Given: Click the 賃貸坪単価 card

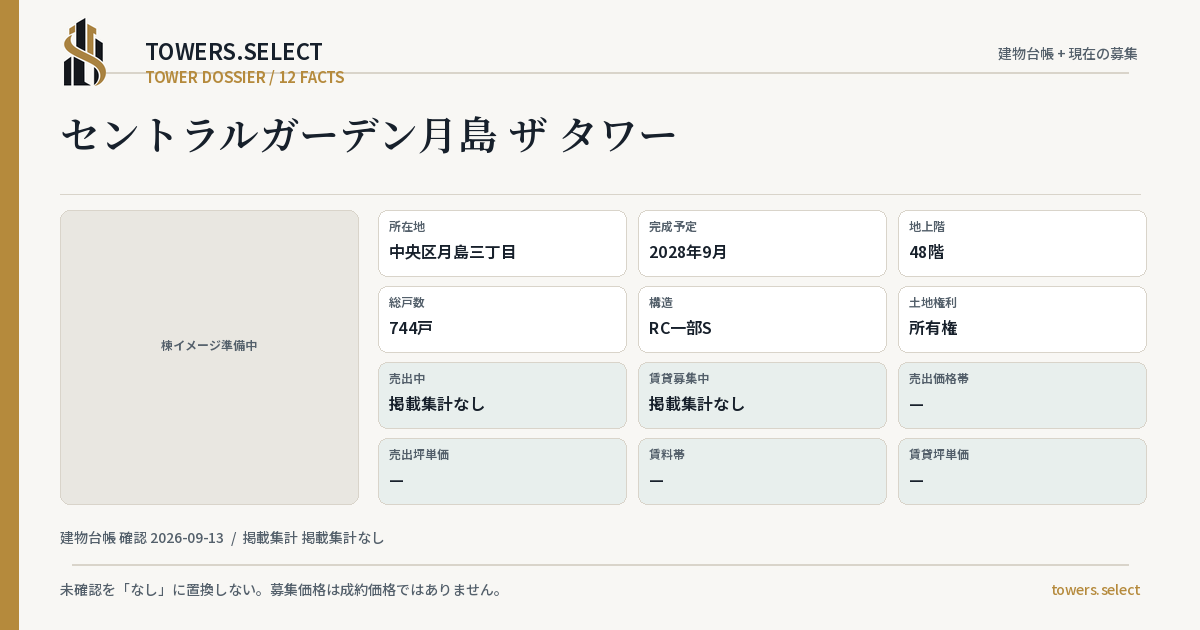Looking at the screenshot, I should point(1022,471).
